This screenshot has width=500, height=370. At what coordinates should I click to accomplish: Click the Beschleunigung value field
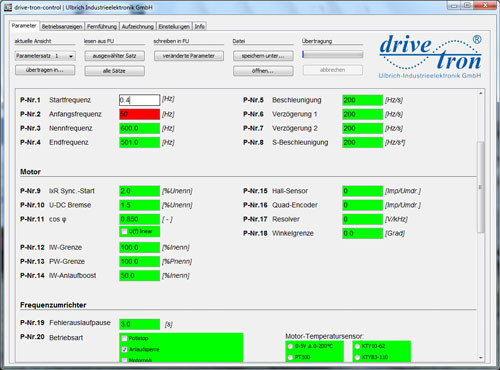tap(362, 100)
